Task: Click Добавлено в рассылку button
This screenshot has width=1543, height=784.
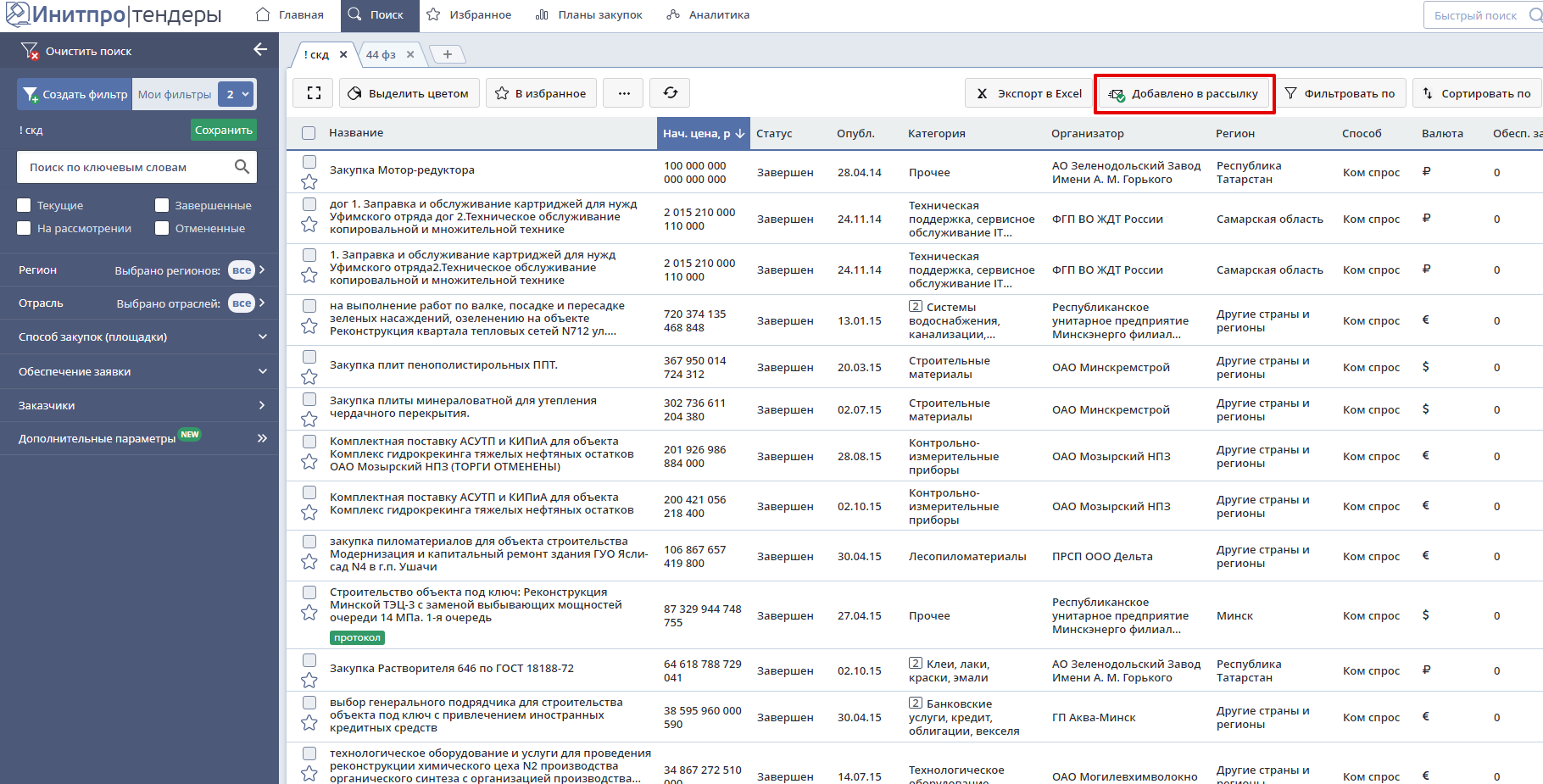Action: pyautogui.click(x=1184, y=93)
